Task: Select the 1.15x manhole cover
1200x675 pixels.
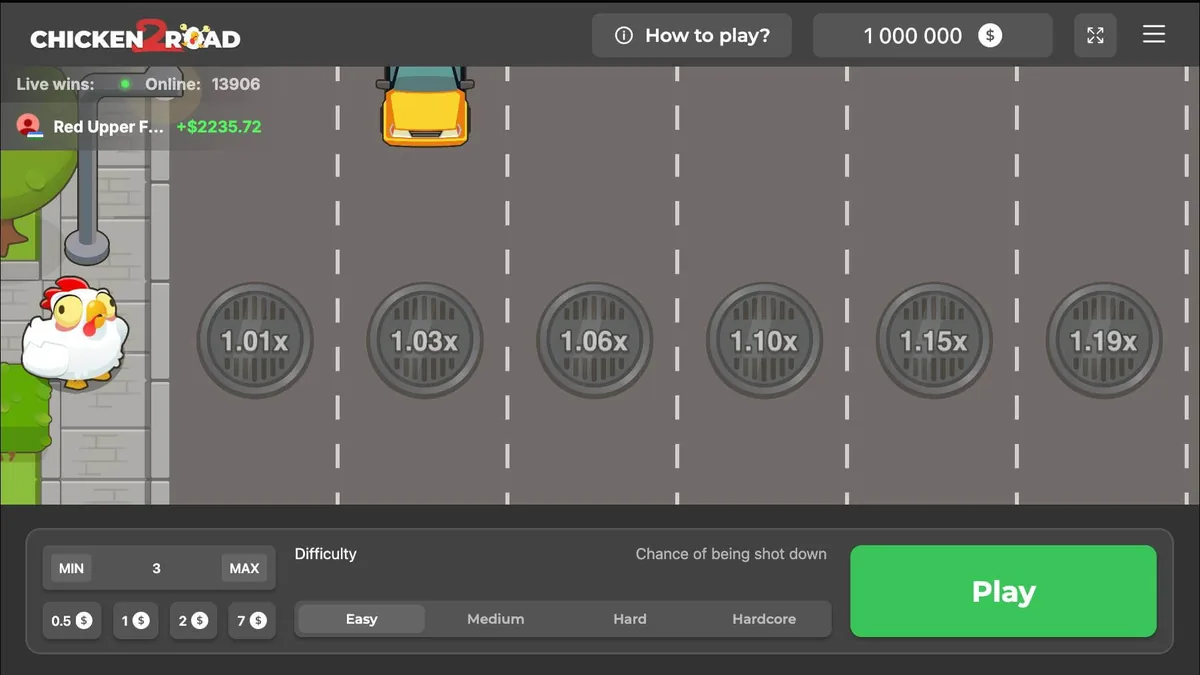Action: pos(934,340)
